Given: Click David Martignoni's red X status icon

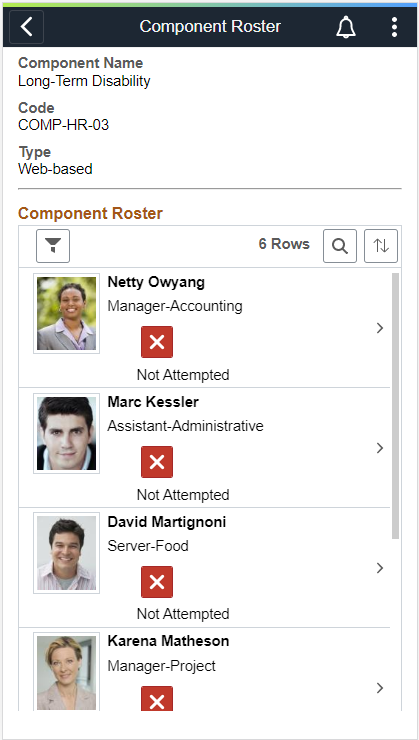Looking at the screenshot, I should tap(157, 582).
